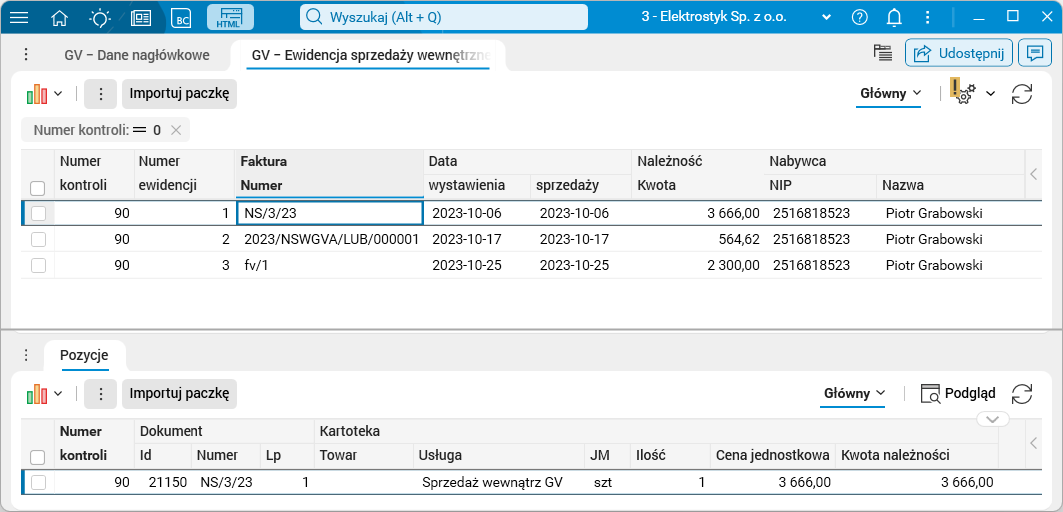This screenshot has height=512, width=1063.
Task: Tick checkbox for Pozycje row 21150
Action: (x=38, y=482)
